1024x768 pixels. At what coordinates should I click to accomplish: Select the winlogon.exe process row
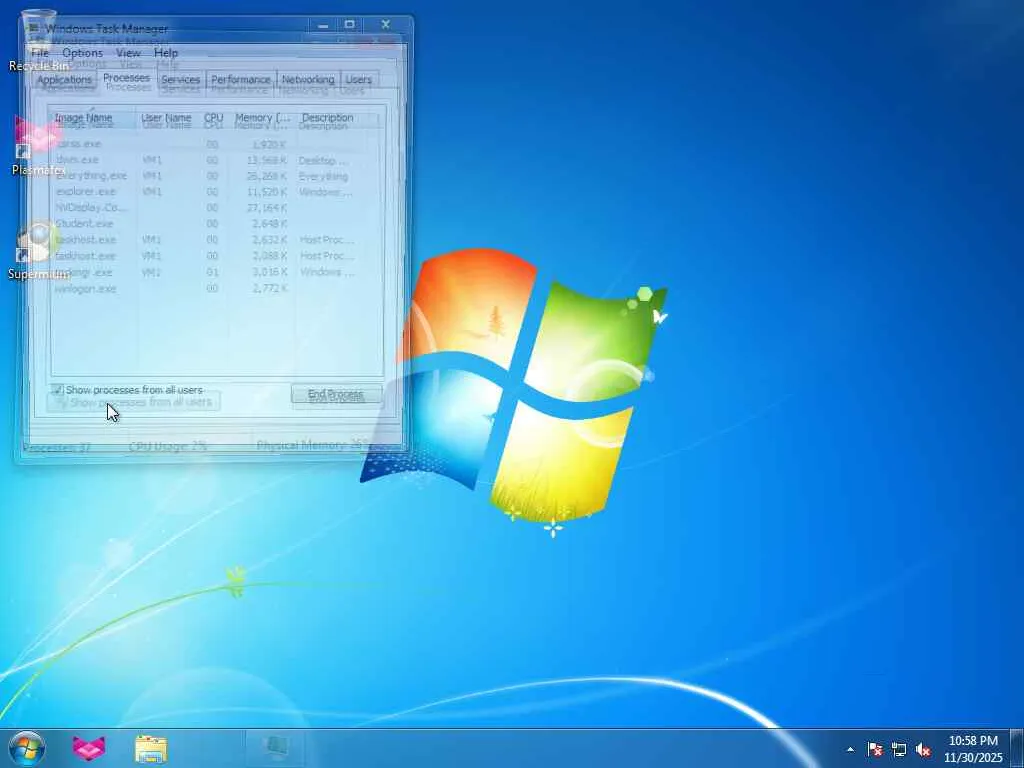[x=217, y=289]
